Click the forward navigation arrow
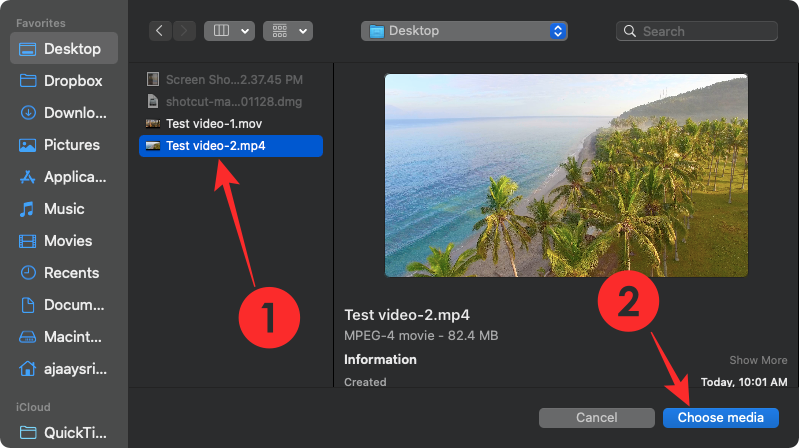Image resolution: width=799 pixels, height=448 pixels. [x=184, y=31]
